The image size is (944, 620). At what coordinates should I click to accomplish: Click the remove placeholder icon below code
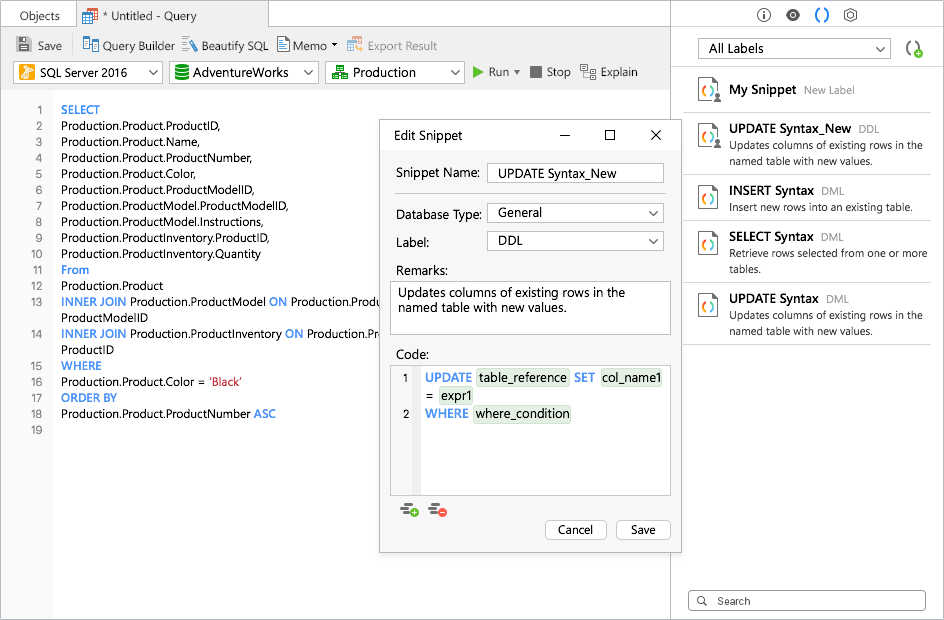click(x=437, y=510)
